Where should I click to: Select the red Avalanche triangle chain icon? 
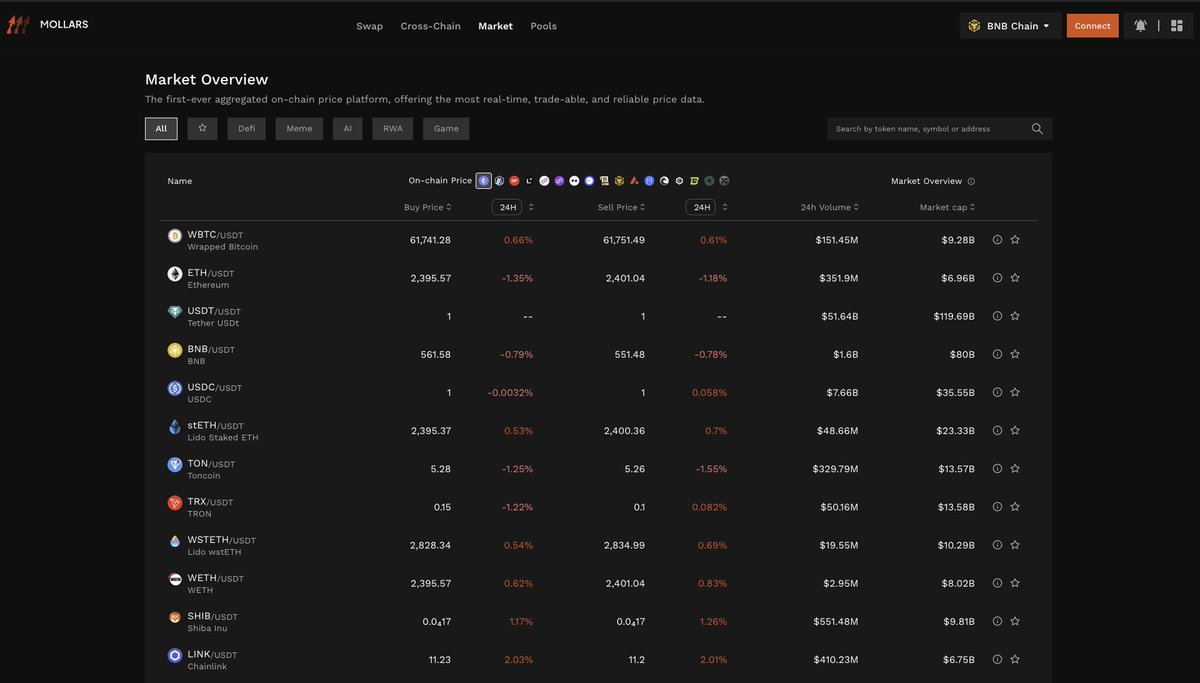(x=634, y=181)
